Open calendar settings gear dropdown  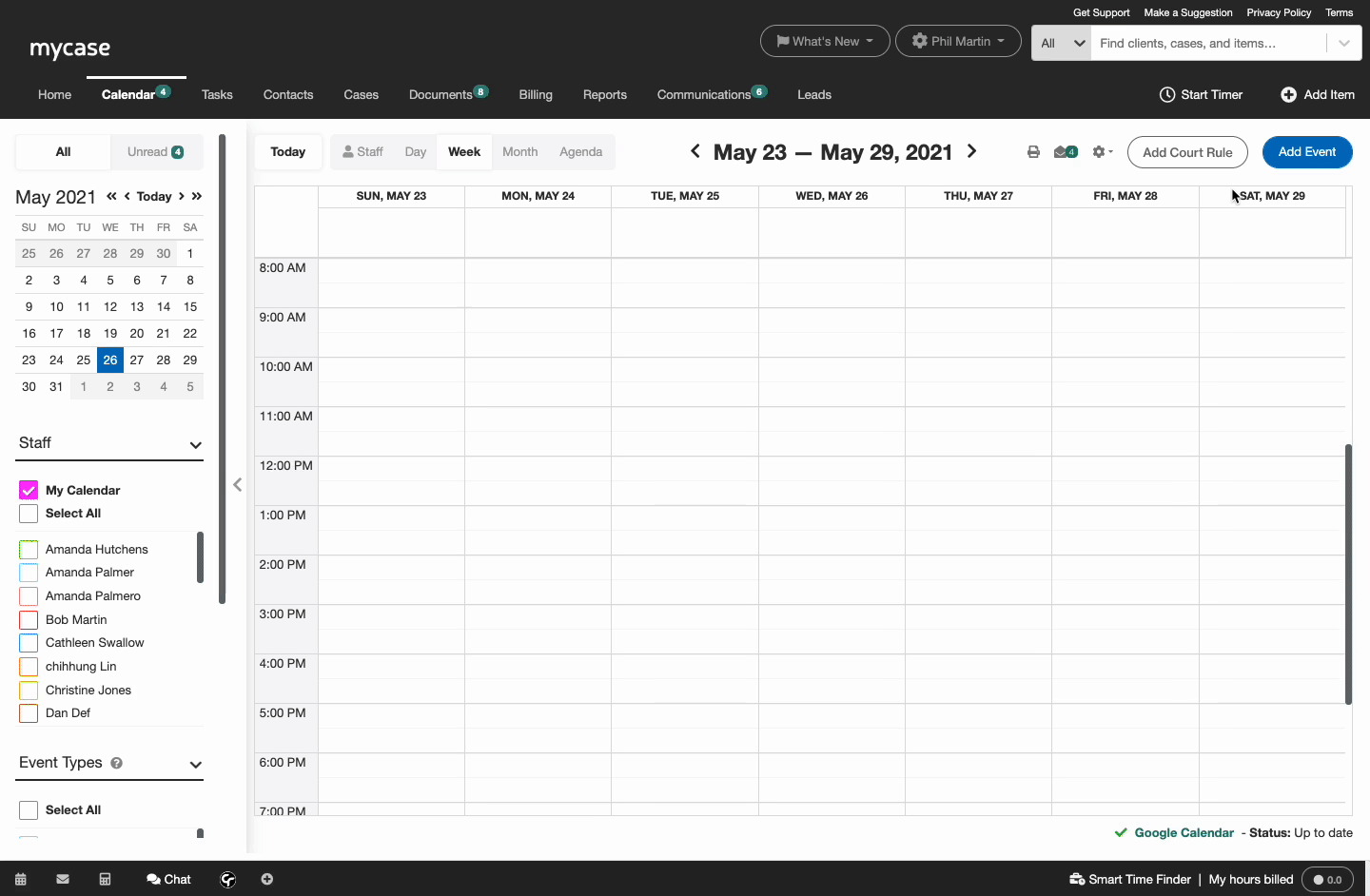[x=1102, y=152]
